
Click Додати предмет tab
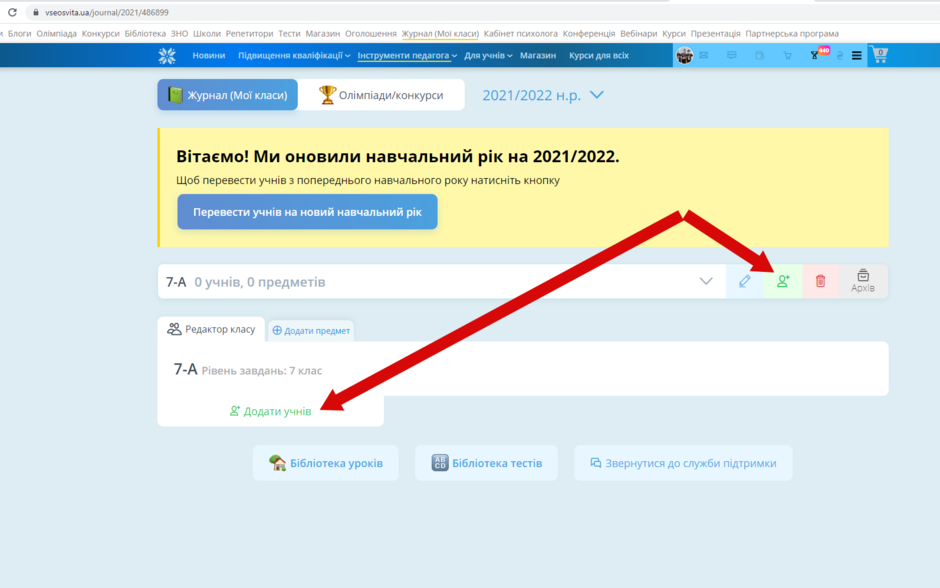[x=311, y=330]
